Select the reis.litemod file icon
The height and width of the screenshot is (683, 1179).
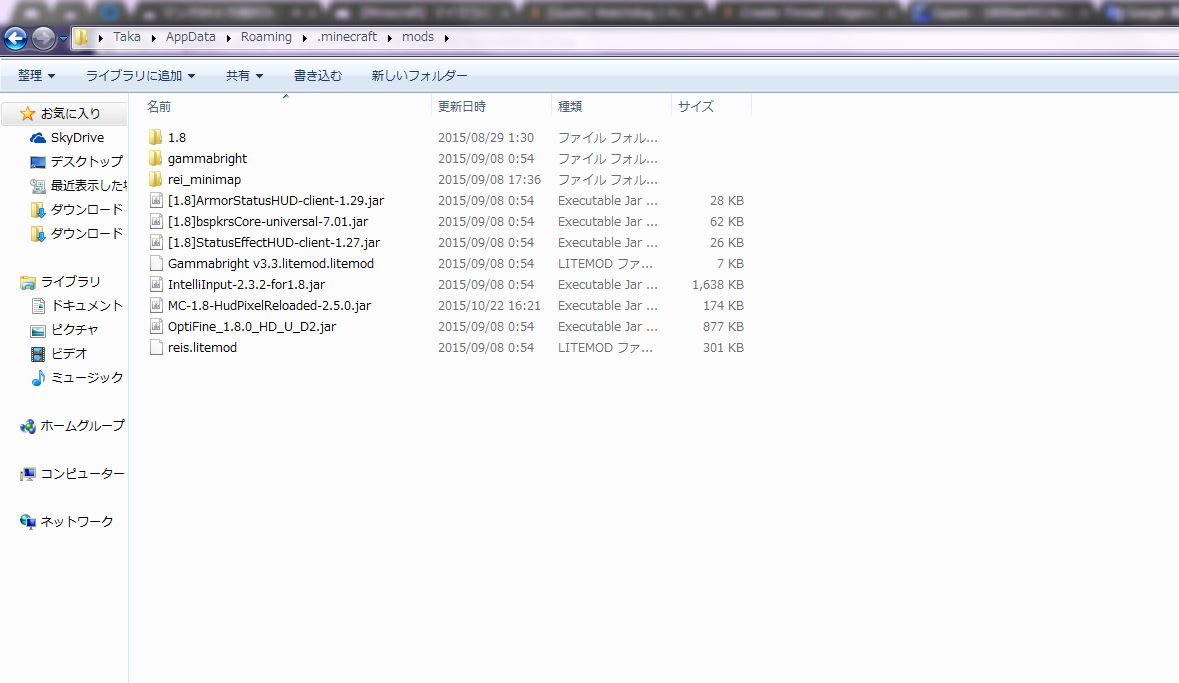[x=156, y=348]
